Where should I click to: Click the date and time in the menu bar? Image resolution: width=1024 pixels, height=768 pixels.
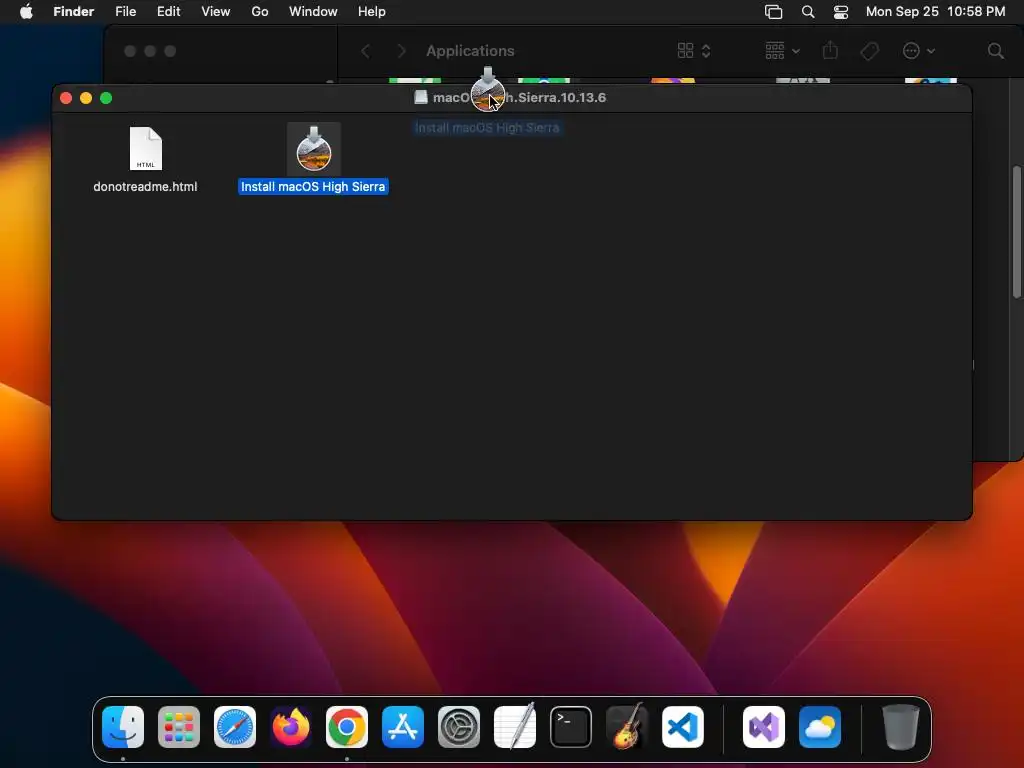(935, 11)
